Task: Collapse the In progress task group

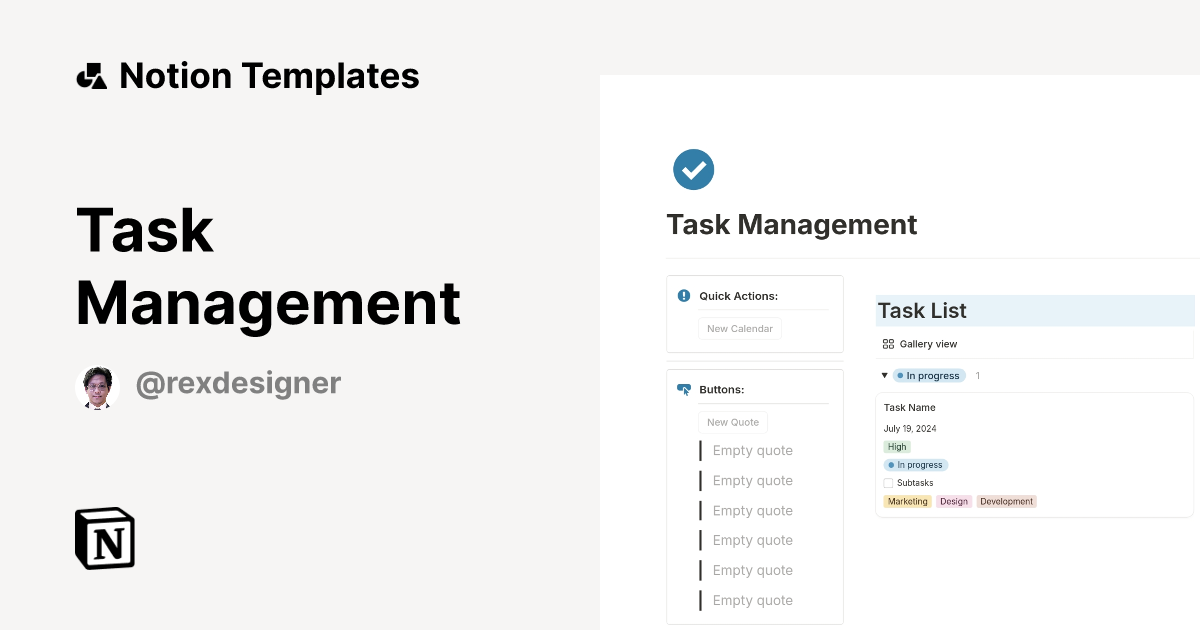Action: pos(884,375)
